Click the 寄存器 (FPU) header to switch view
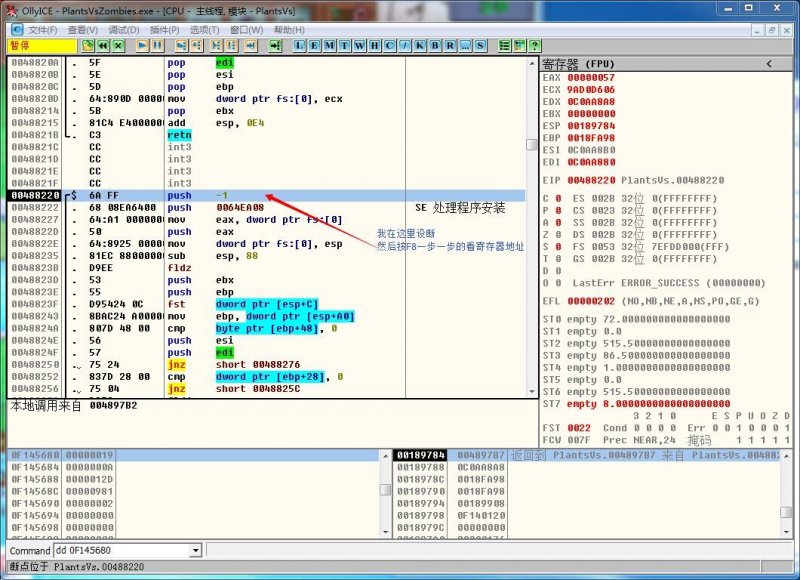800x580 pixels. (x=579, y=64)
